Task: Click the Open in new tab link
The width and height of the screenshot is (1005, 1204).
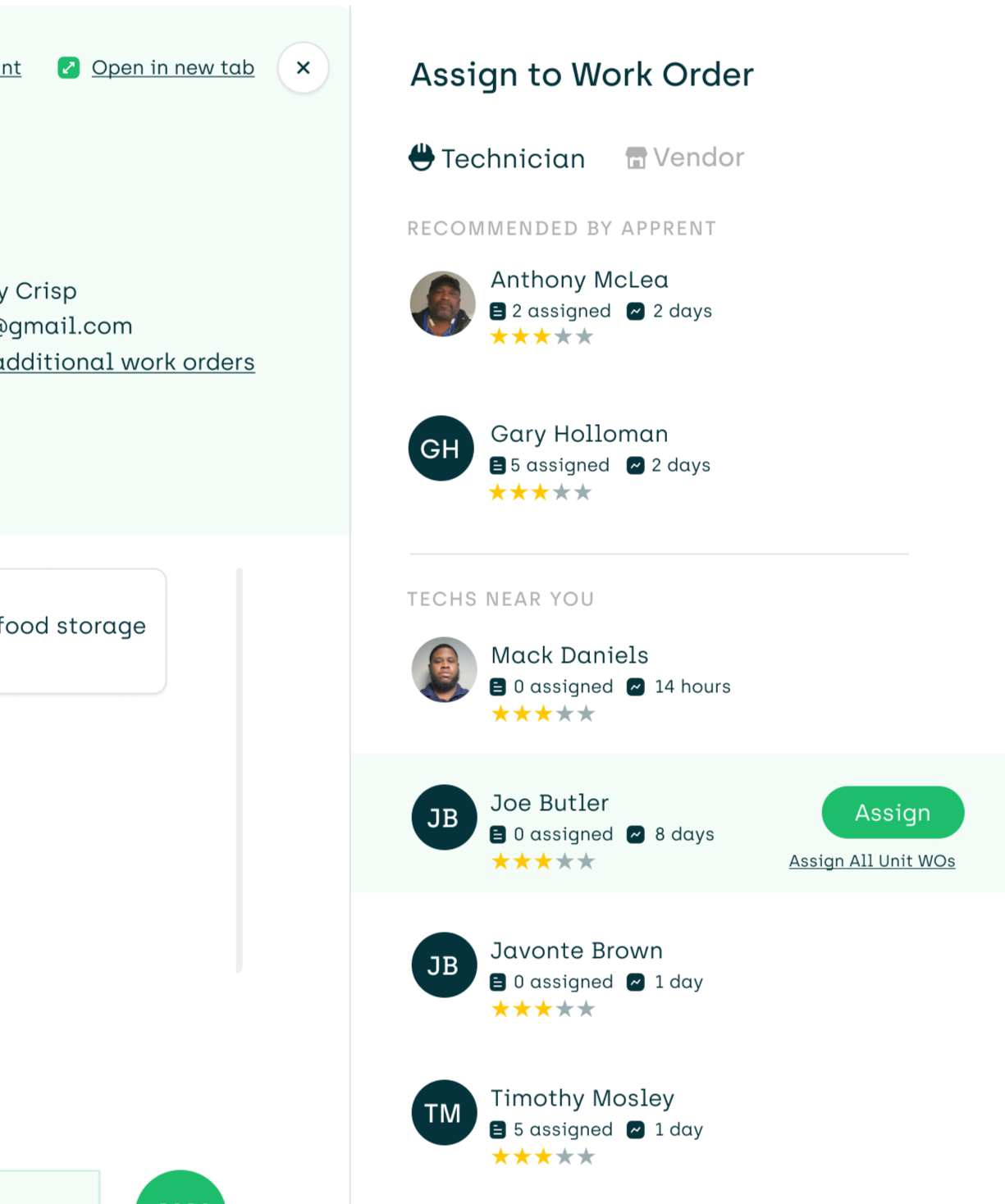Action: (172, 67)
